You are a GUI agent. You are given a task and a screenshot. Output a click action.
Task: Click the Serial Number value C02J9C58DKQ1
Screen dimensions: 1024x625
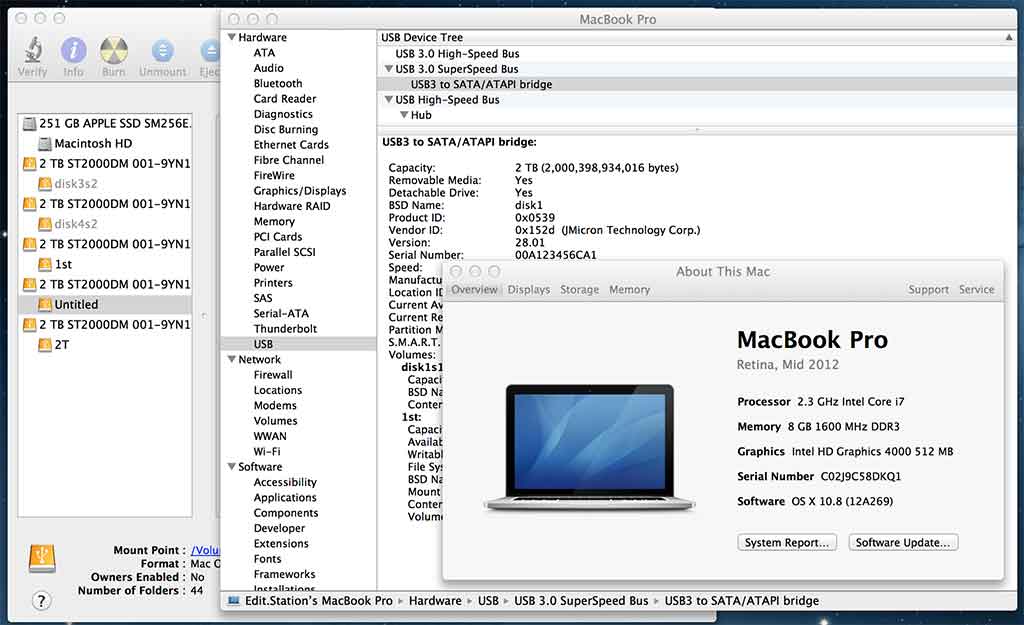(x=861, y=476)
